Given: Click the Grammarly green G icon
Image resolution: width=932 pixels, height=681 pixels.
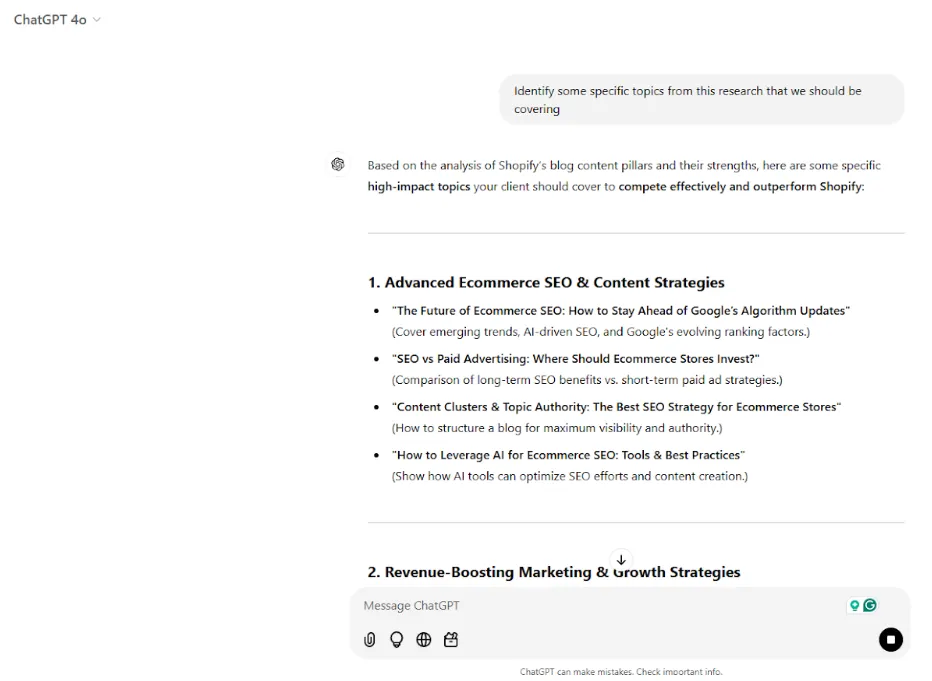Looking at the screenshot, I should [x=870, y=605].
